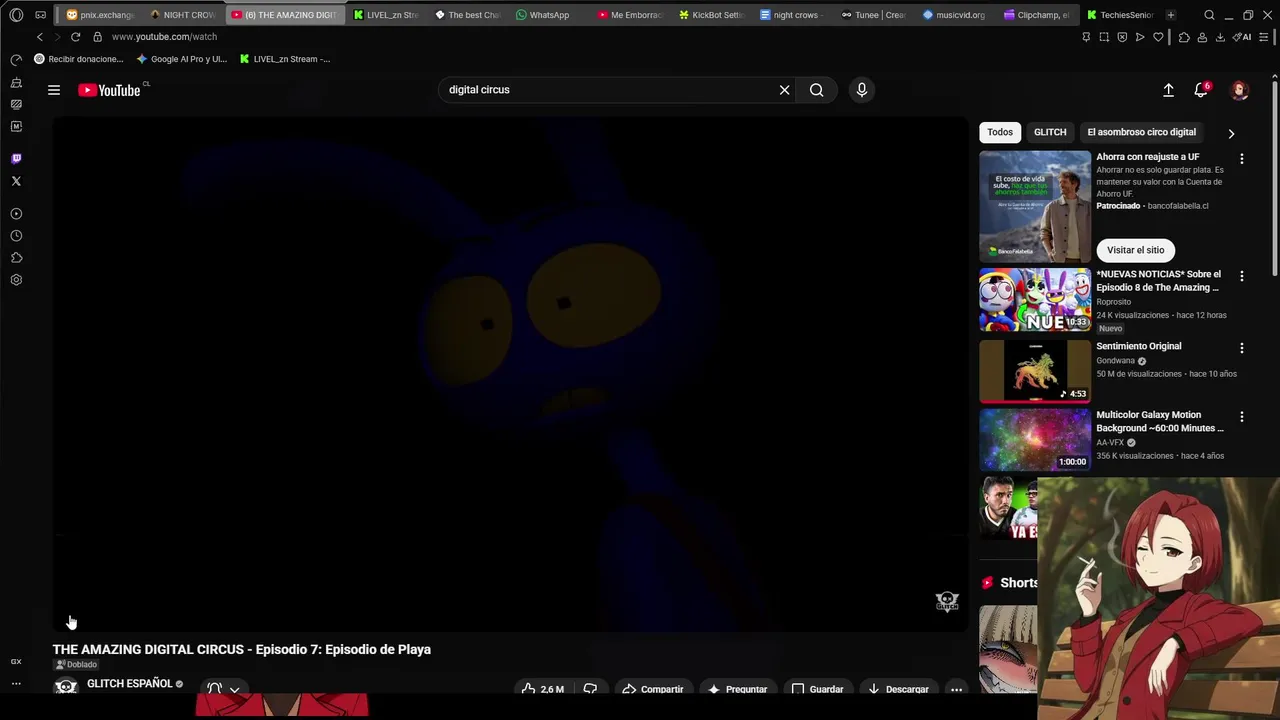Open YouTube notifications bell

(x=1201, y=90)
